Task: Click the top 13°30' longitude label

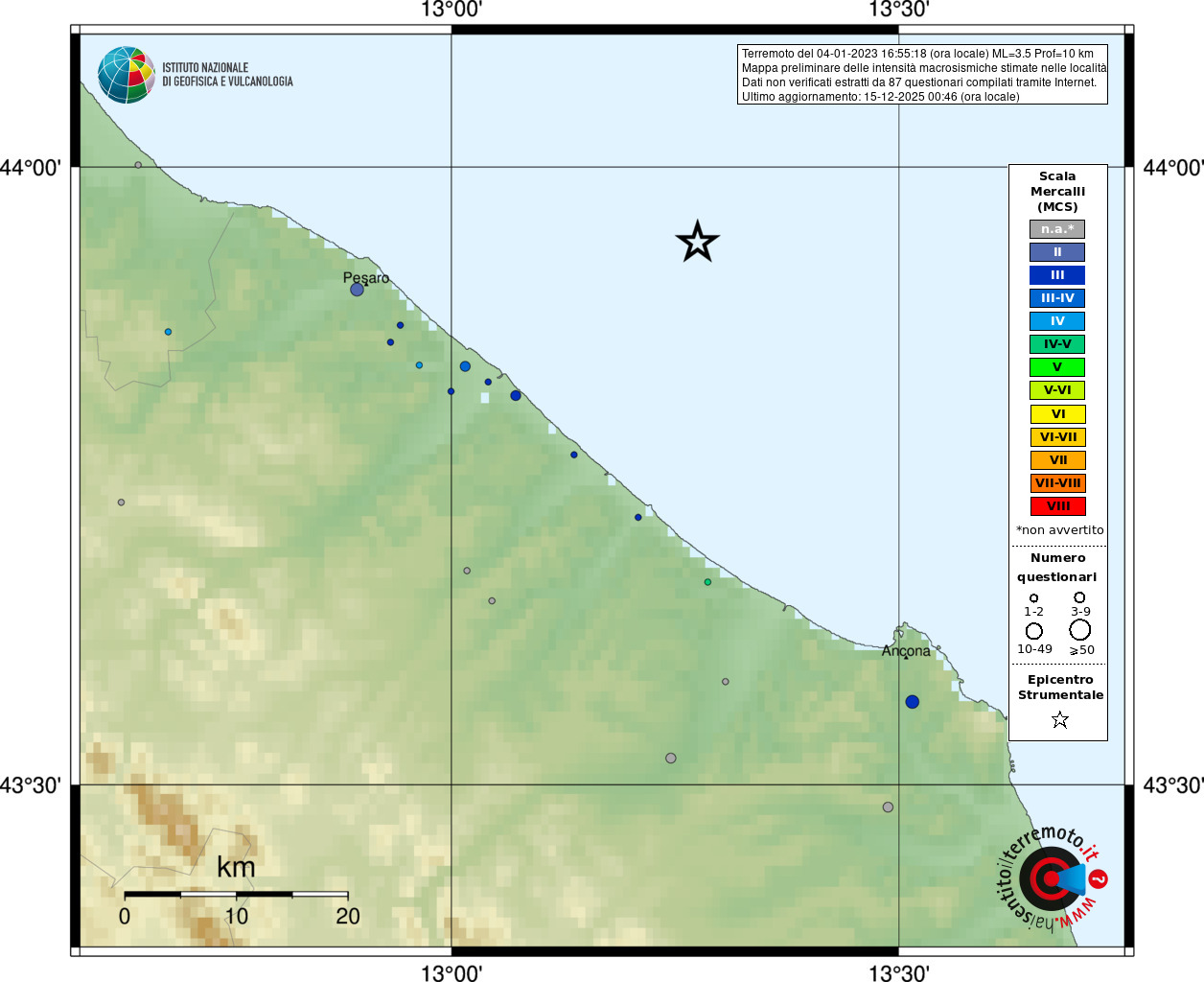Action: pyautogui.click(x=899, y=11)
